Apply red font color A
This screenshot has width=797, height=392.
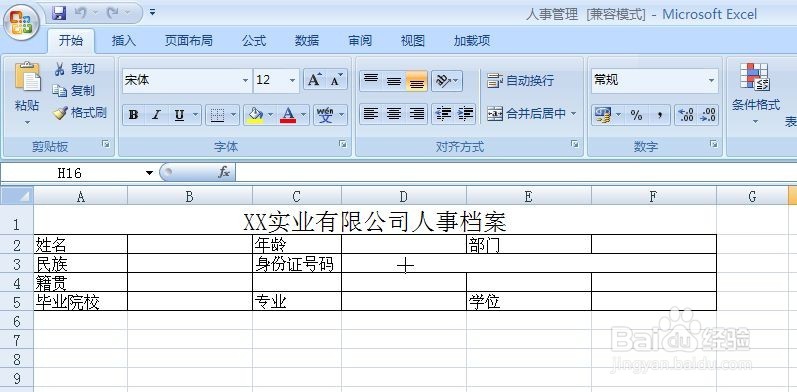click(x=288, y=115)
